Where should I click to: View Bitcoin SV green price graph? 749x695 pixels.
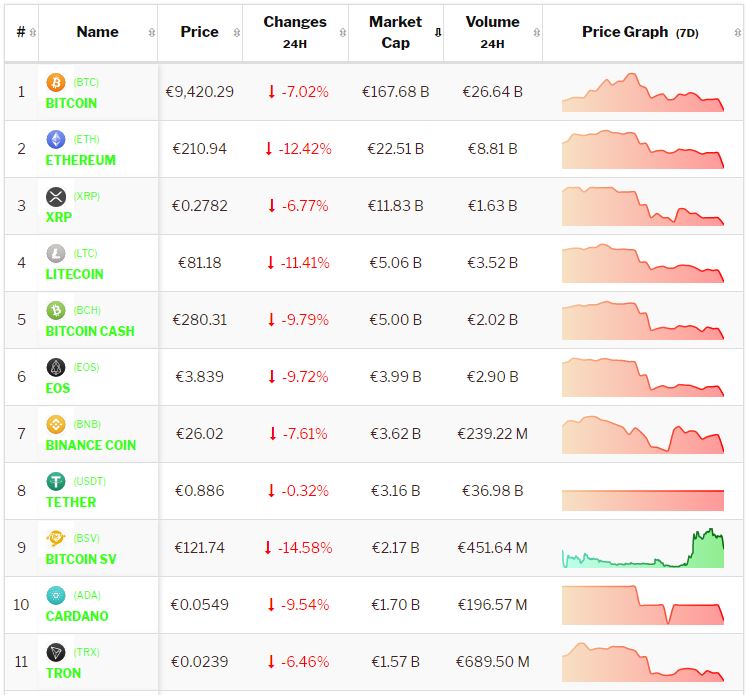[642, 549]
